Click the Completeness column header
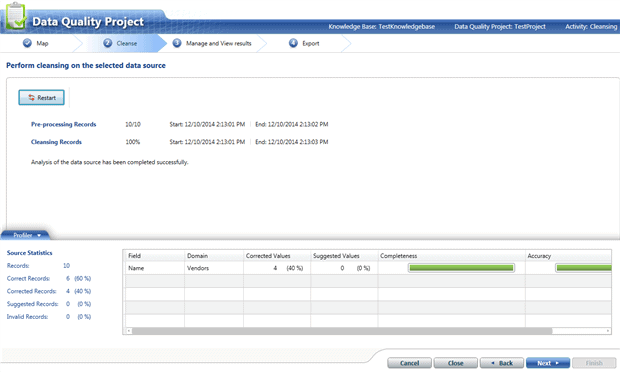 452,256
